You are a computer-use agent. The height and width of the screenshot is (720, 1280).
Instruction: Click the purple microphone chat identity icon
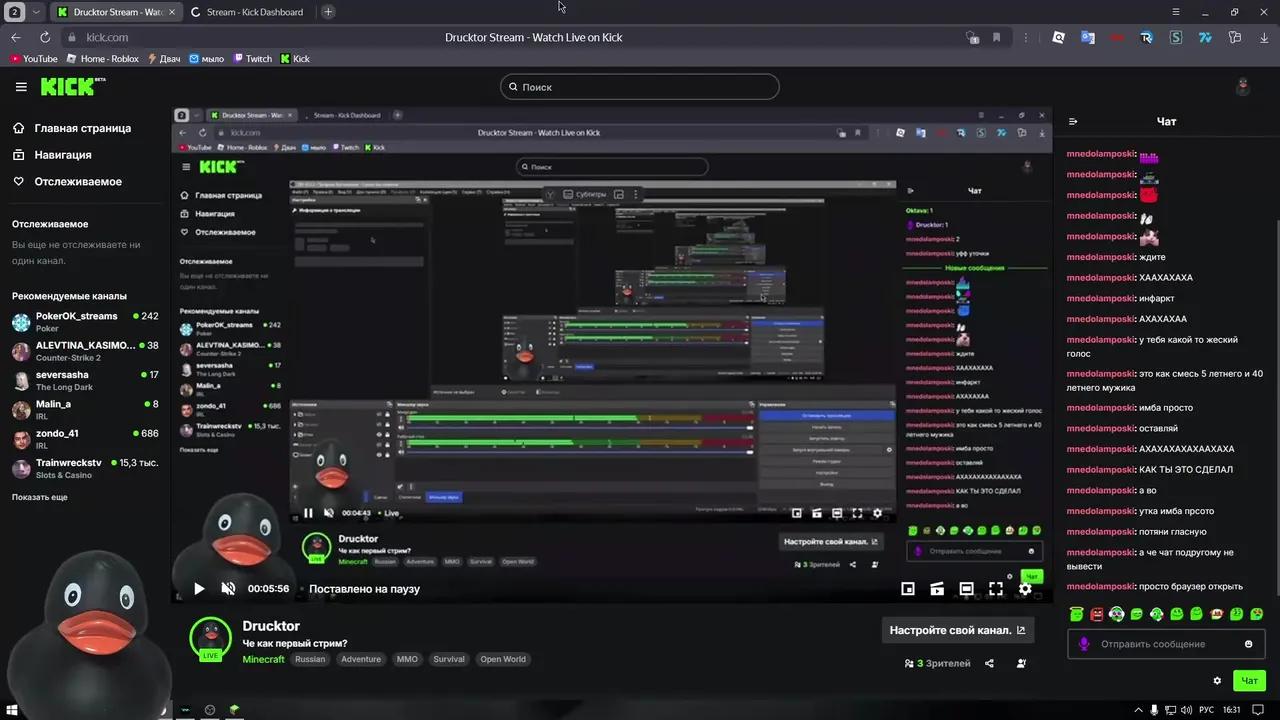coord(1084,644)
